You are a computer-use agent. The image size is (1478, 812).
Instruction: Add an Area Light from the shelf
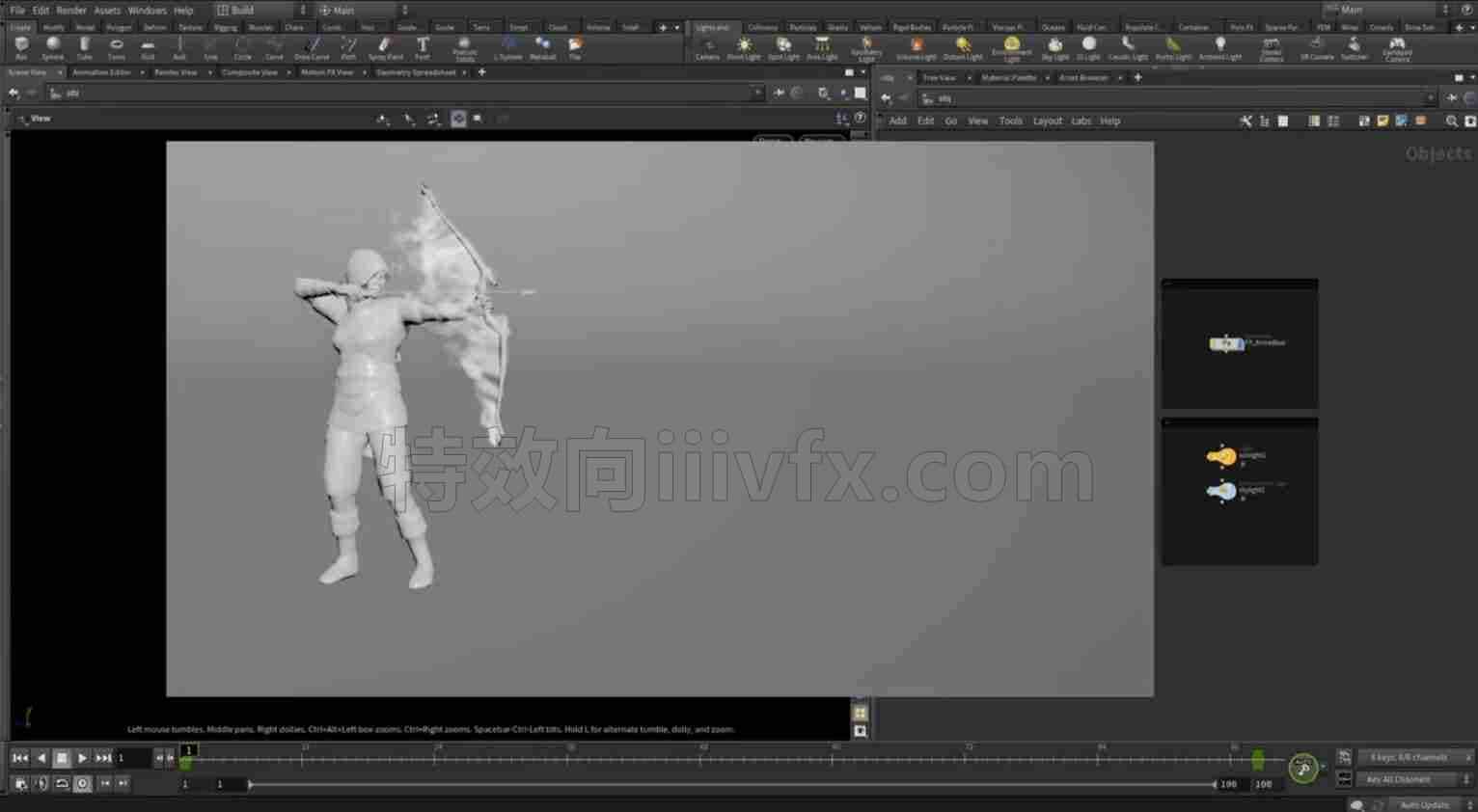pyautogui.click(x=822, y=48)
